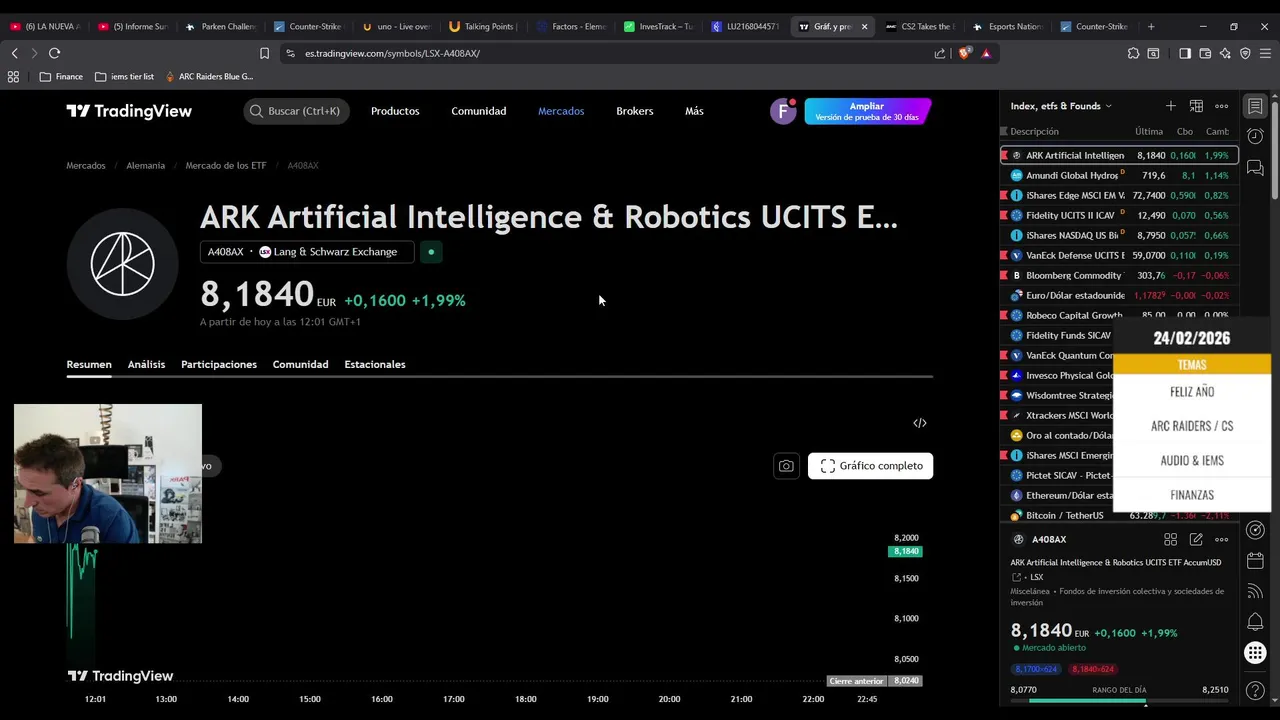Open watchlist three-dots more menu
Image resolution: width=1280 pixels, height=720 pixels.
[1221, 106]
